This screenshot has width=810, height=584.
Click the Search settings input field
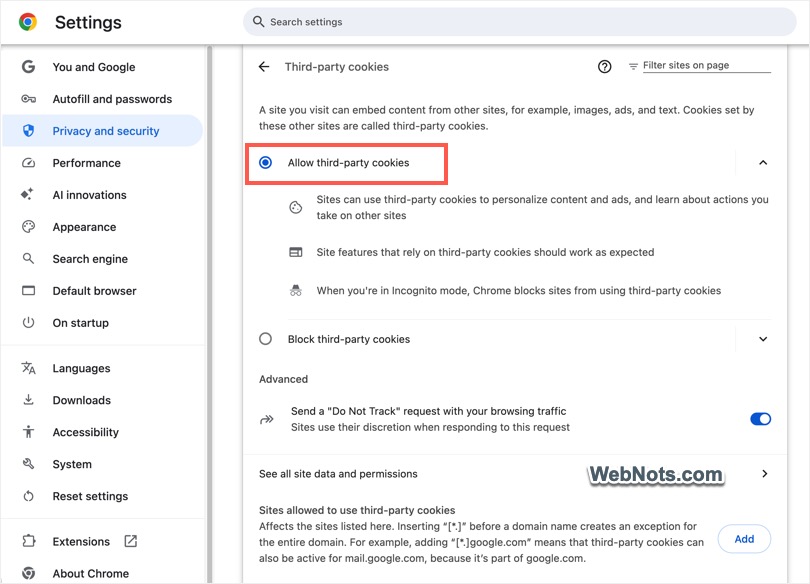point(520,22)
